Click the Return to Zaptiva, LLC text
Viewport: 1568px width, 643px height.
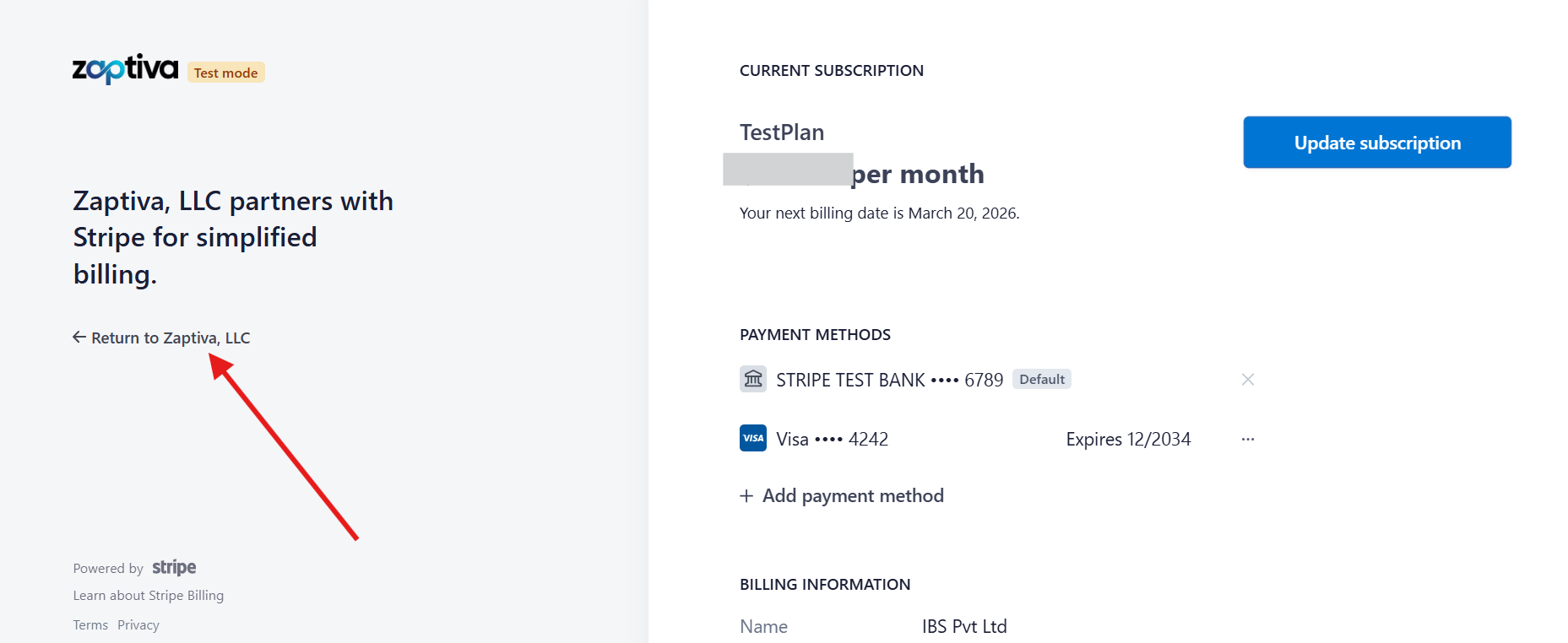point(171,338)
